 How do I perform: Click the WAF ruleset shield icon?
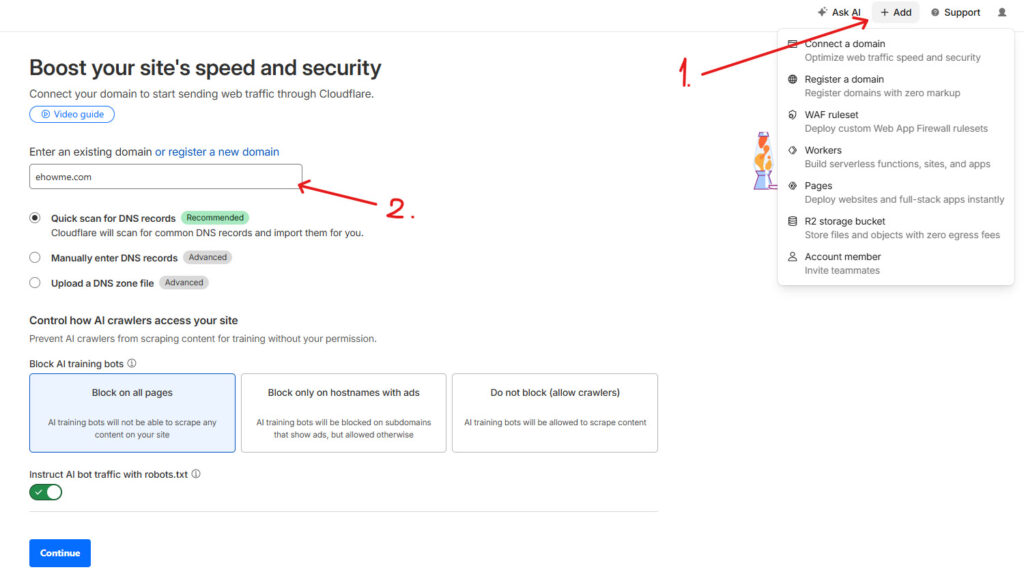(x=792, y=115)
